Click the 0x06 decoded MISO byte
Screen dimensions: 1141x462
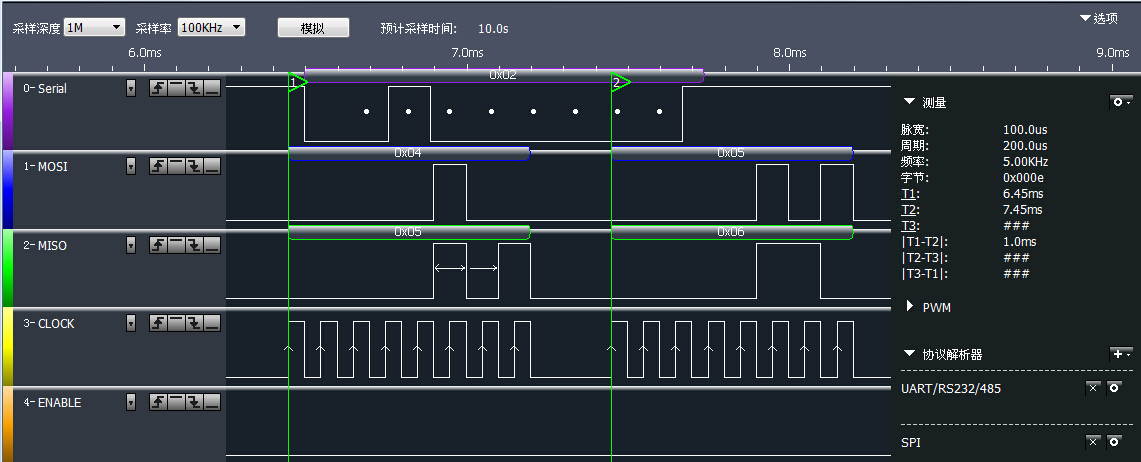[731, 231]
